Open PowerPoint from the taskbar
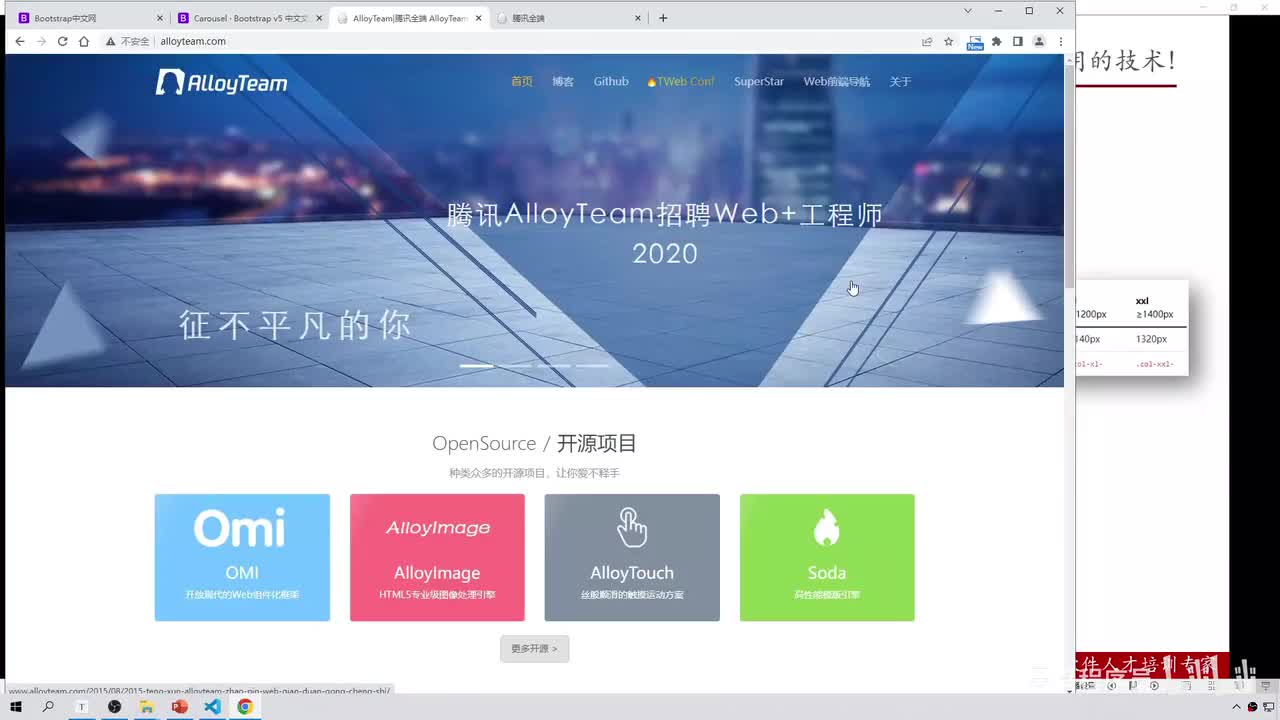The height and width of the screenshot is (720, 1280). coord(180,707)
